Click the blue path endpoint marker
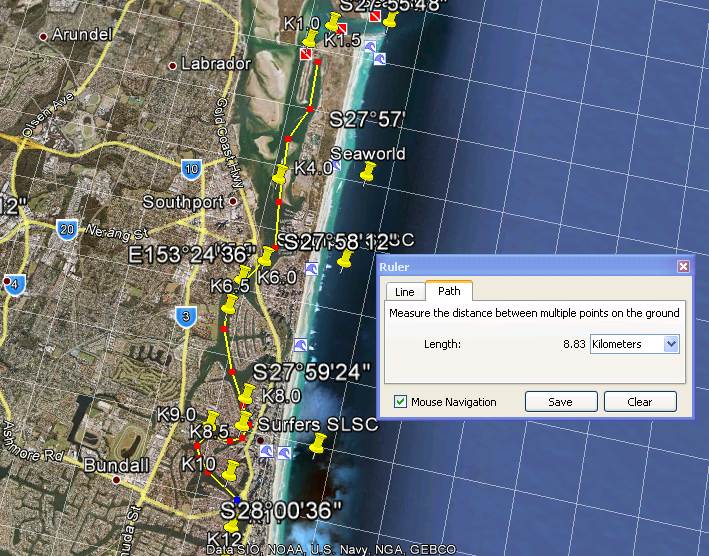 (237, 500)
